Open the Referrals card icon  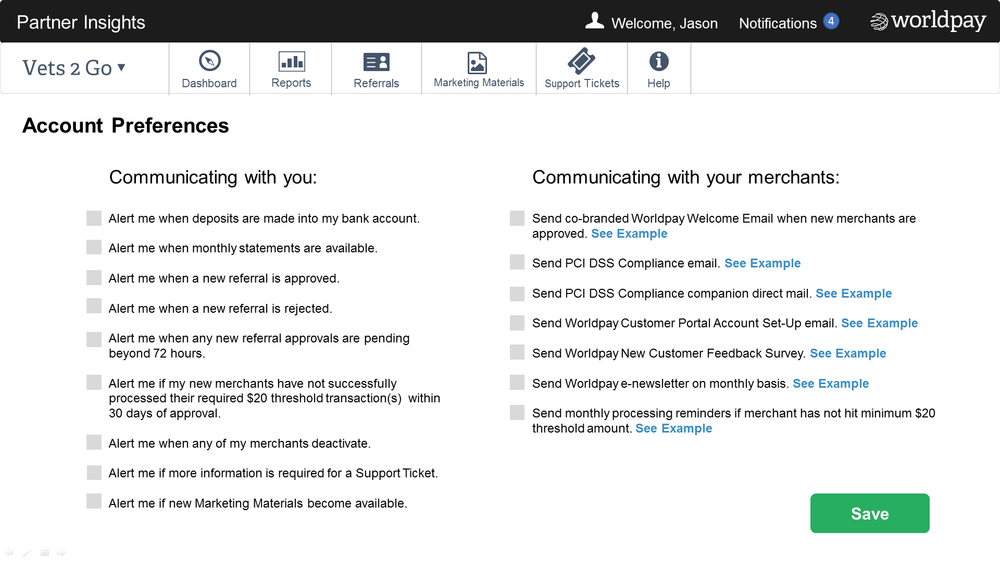376,62
